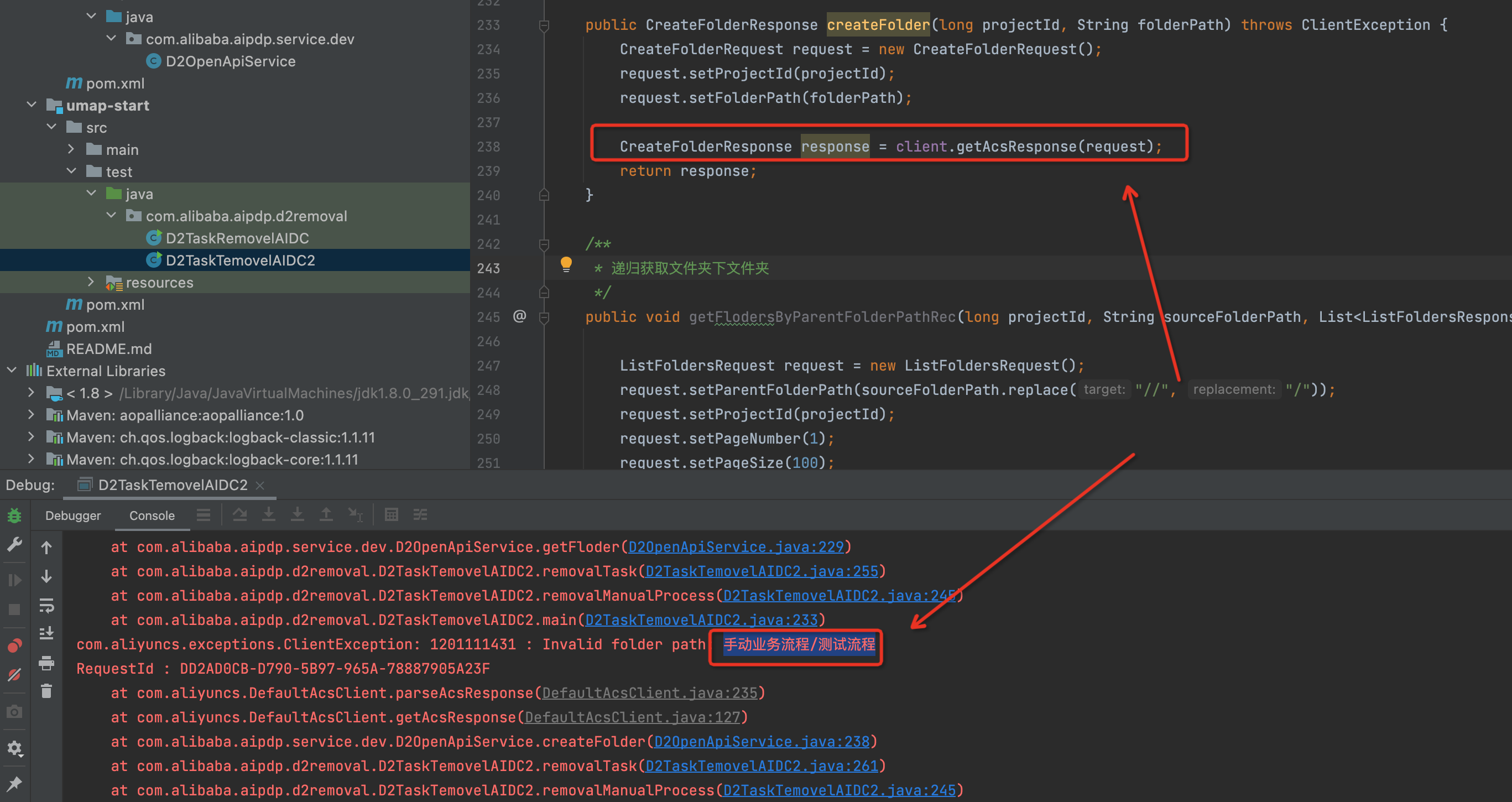
Task: Expand the main folder
Action: pos(71,149)
